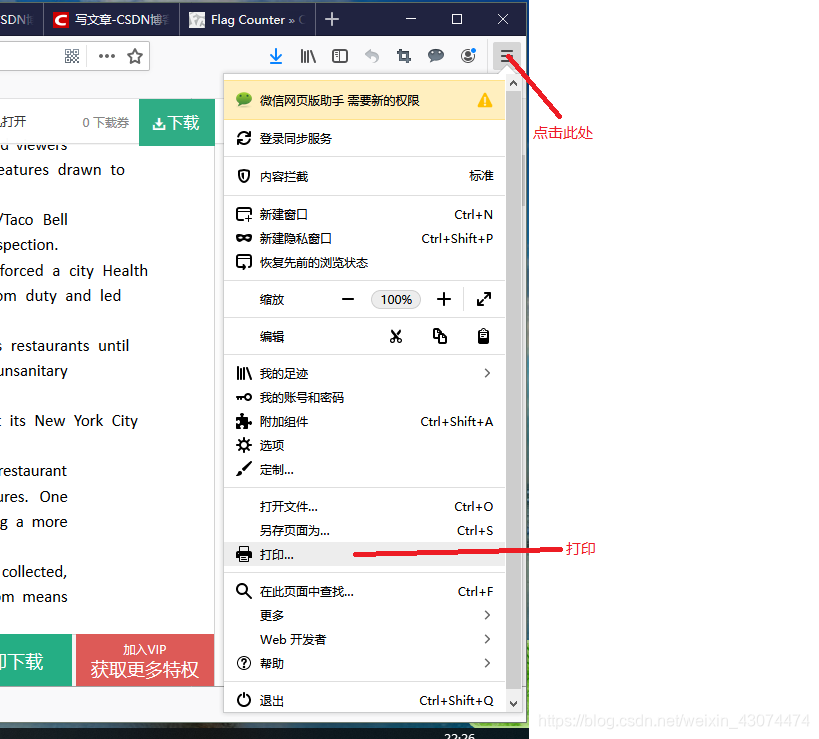The height and width of the screenshot is (739, 819).
Task: Select 新建窗口 new window item
Action: point(365,214)
